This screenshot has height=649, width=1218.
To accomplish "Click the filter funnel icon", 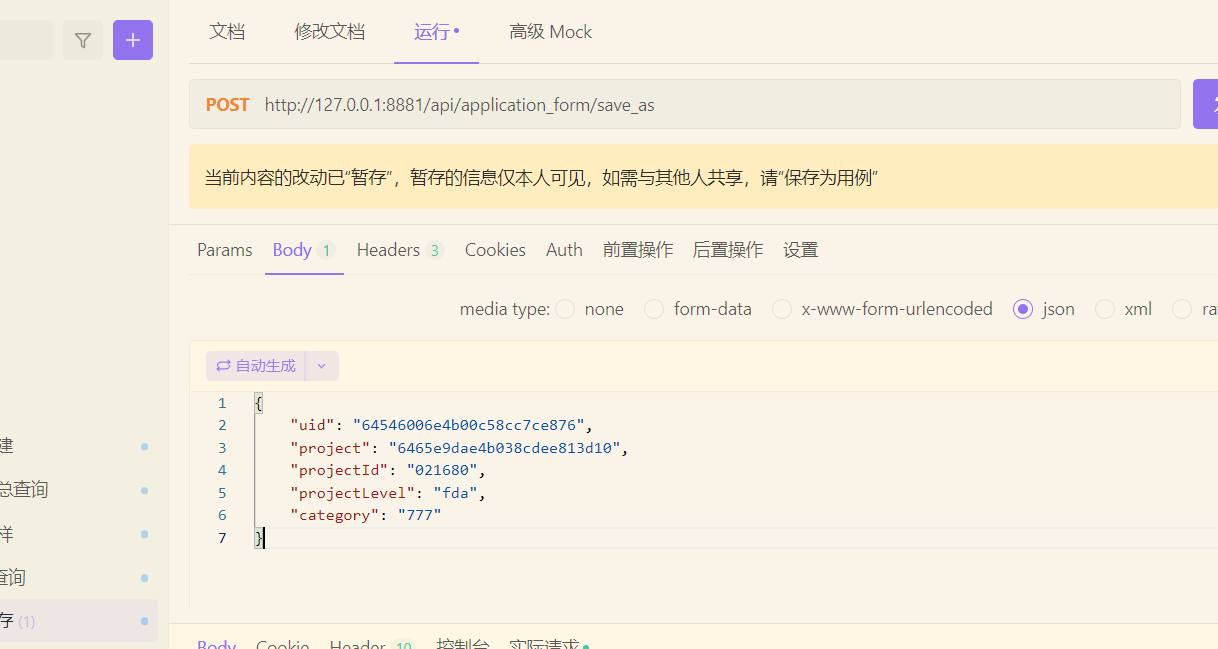I will tap(83, 40).
